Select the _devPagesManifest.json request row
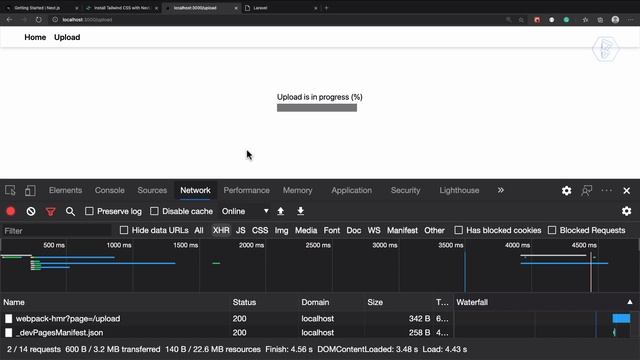640x360 pixels. pyautogui.click(x=227, y=332)
